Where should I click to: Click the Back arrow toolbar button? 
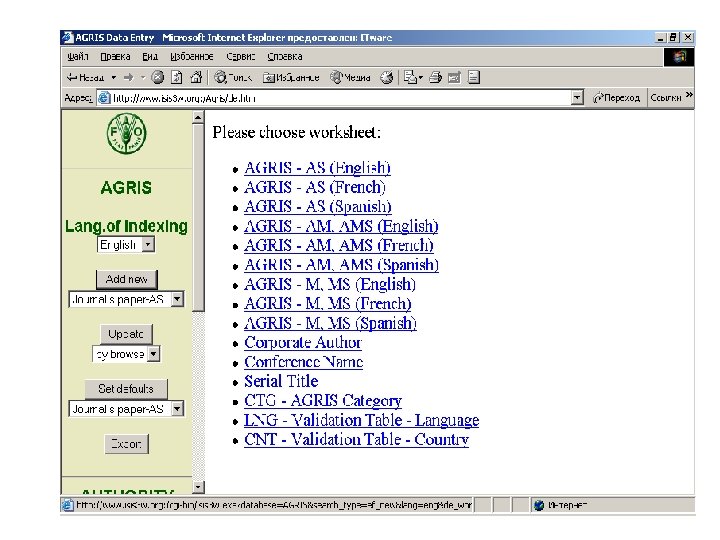pyautogui.click(x=85, y=78)
